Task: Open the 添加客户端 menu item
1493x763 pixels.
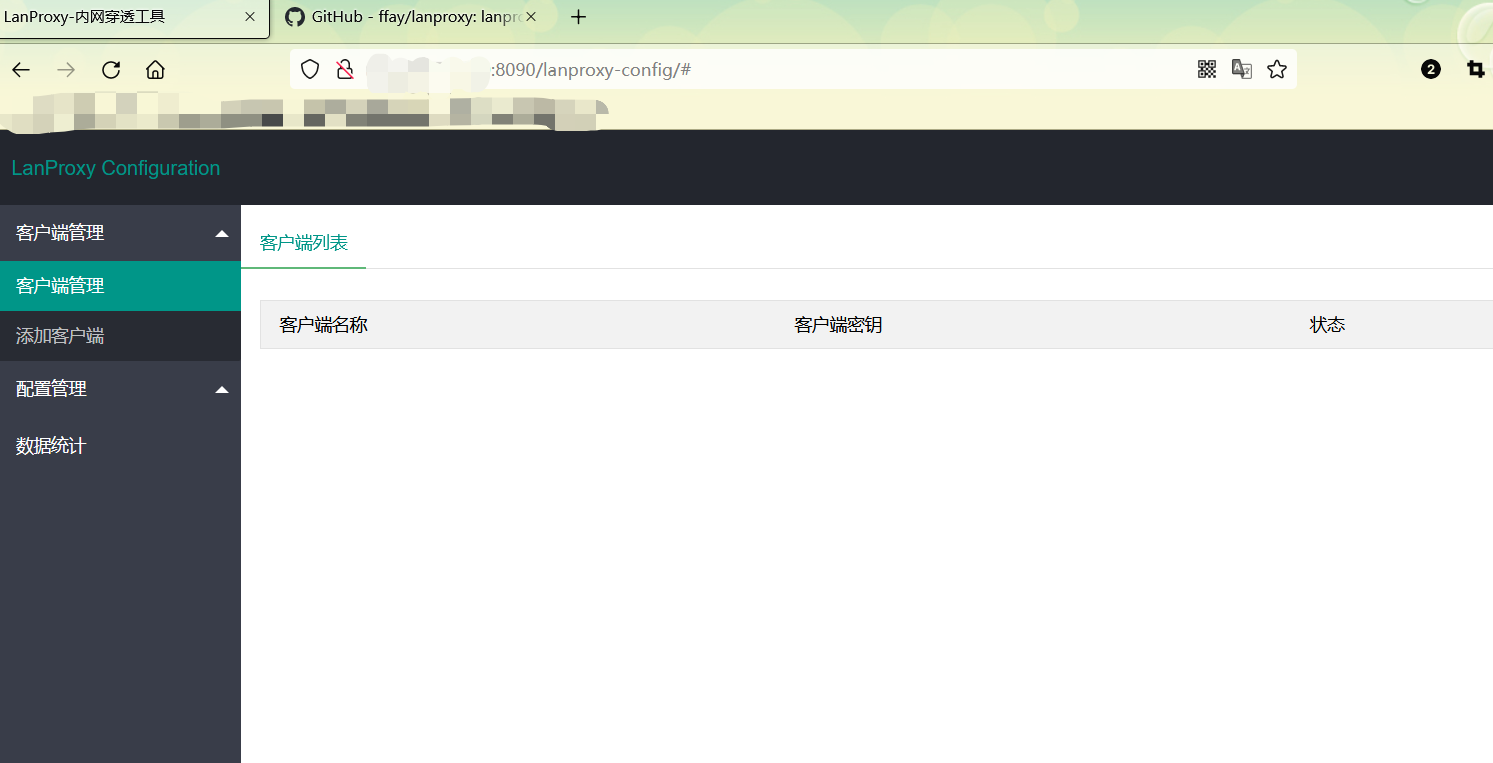Action: pos(120,336)
